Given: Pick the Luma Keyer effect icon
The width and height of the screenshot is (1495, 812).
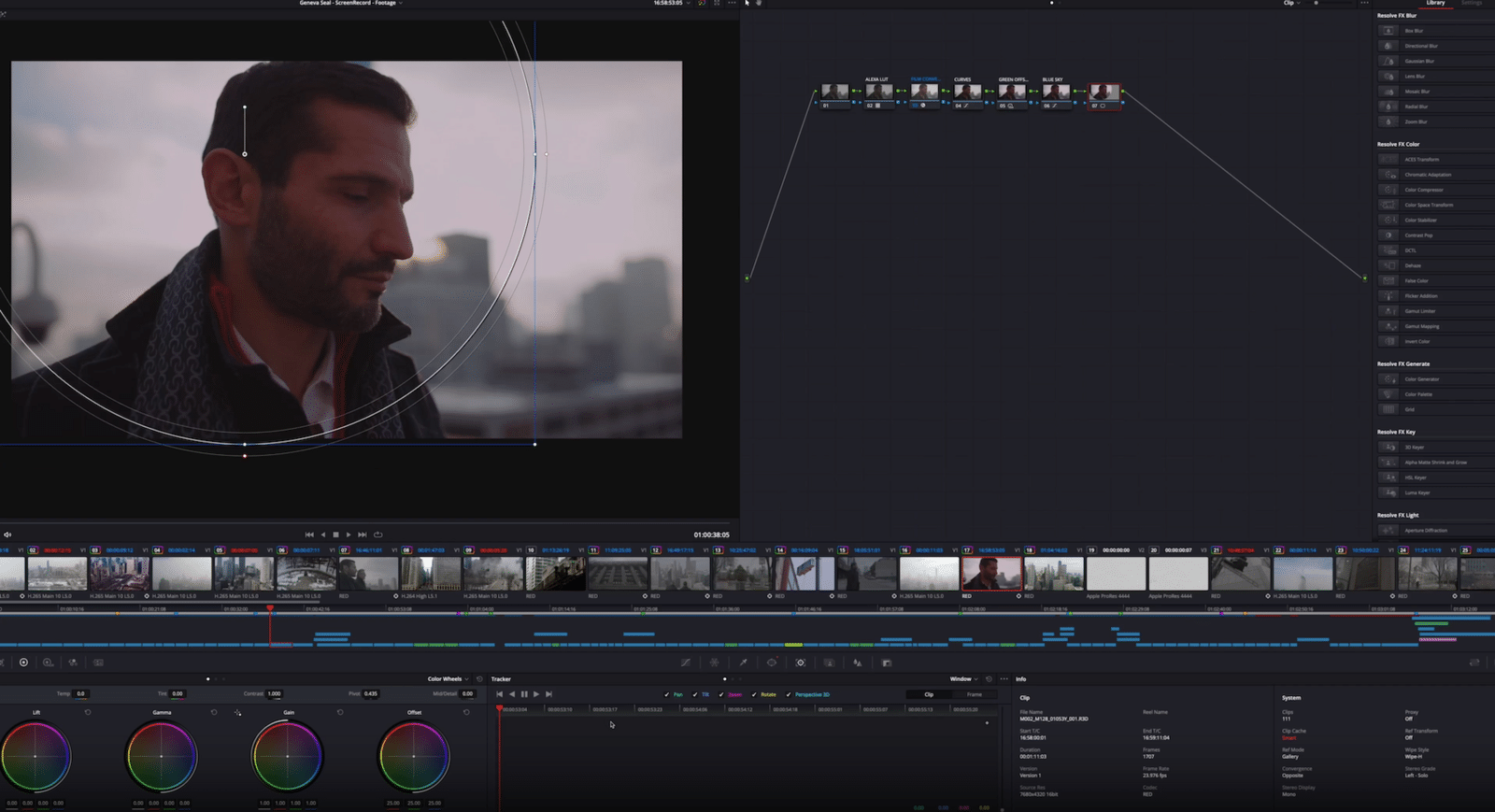Looking at the screenshot, I should point(1388,492).
